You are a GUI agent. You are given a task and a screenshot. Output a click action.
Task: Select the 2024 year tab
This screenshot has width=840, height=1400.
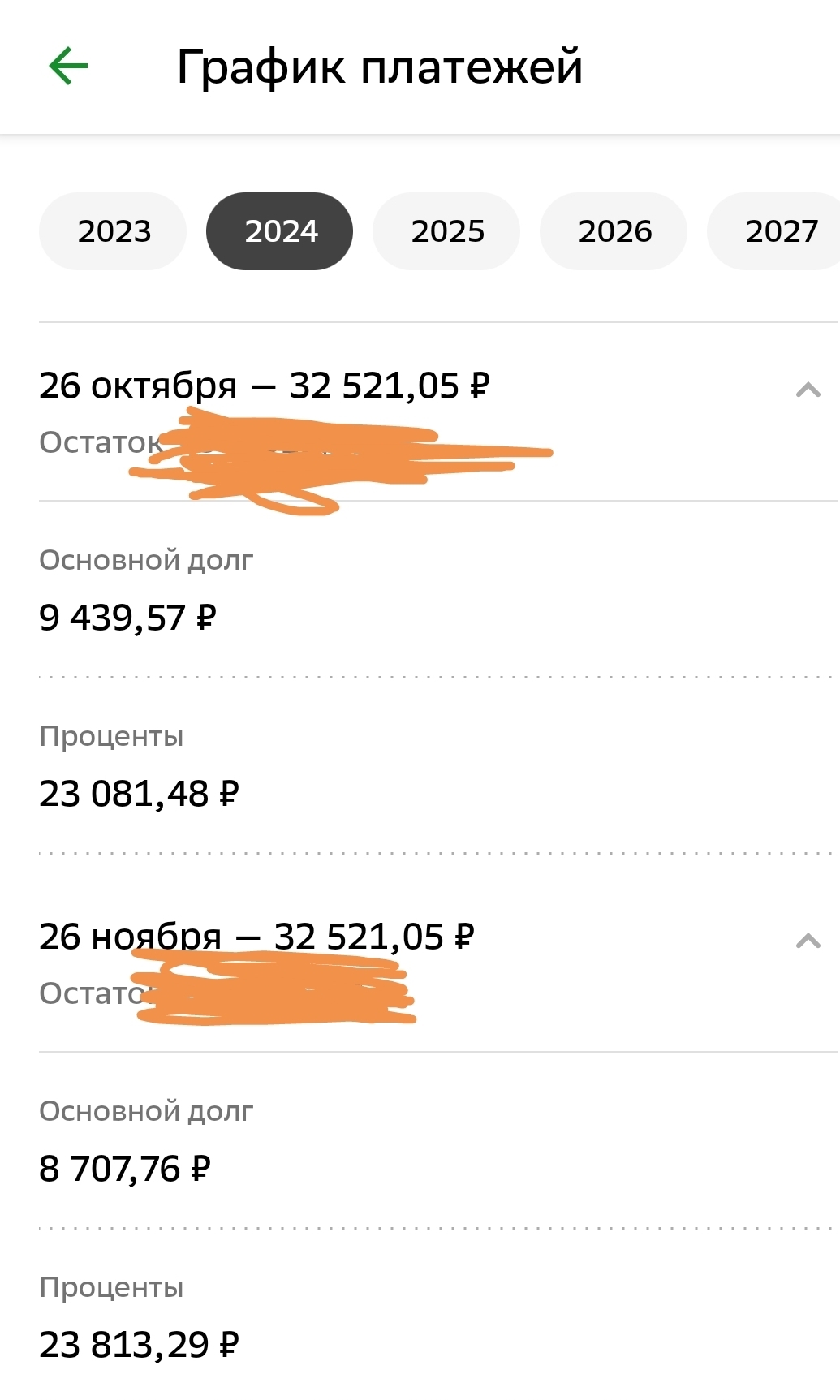(280, 231)
